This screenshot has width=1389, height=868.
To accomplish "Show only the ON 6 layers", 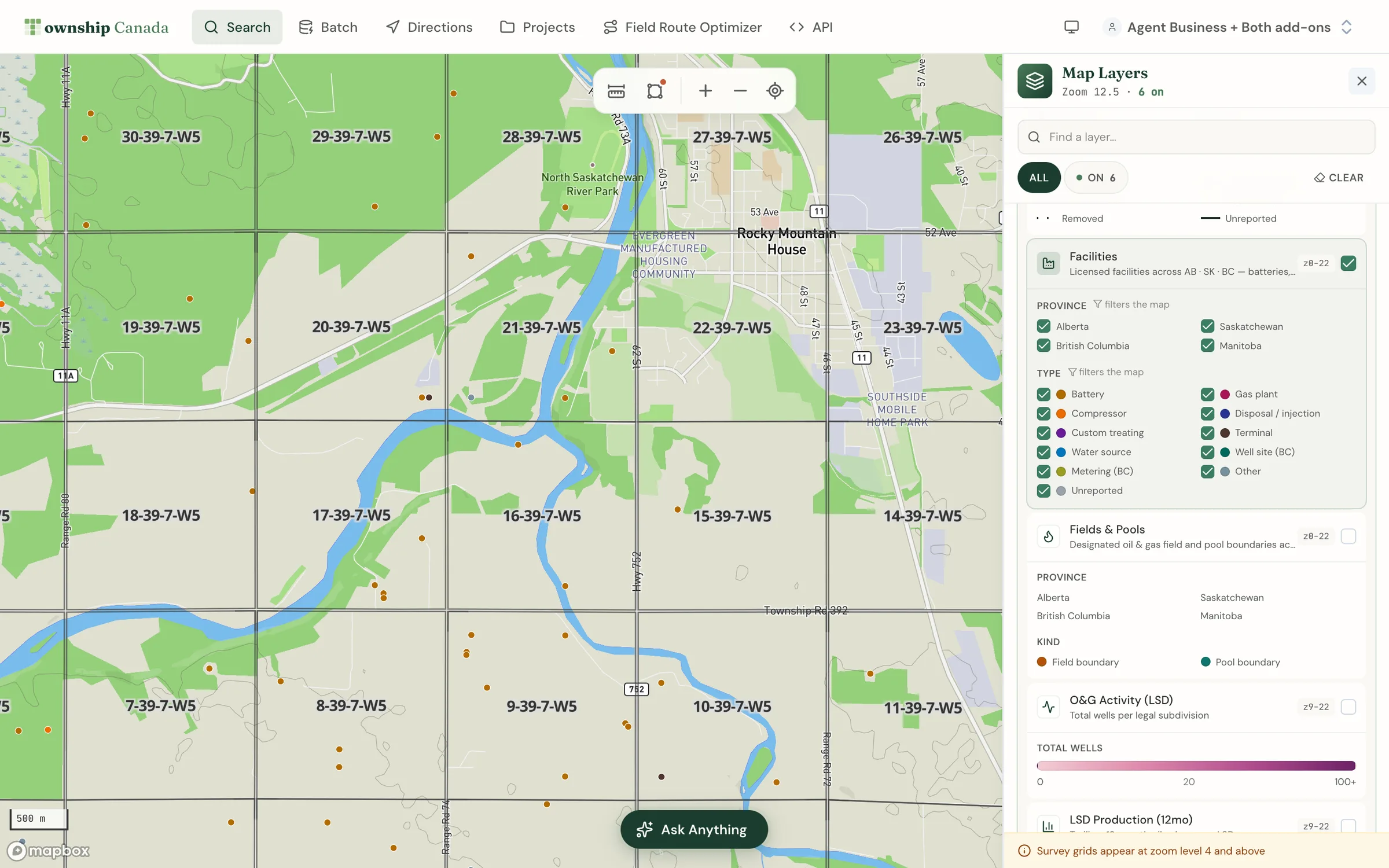I will [1096, 178].
